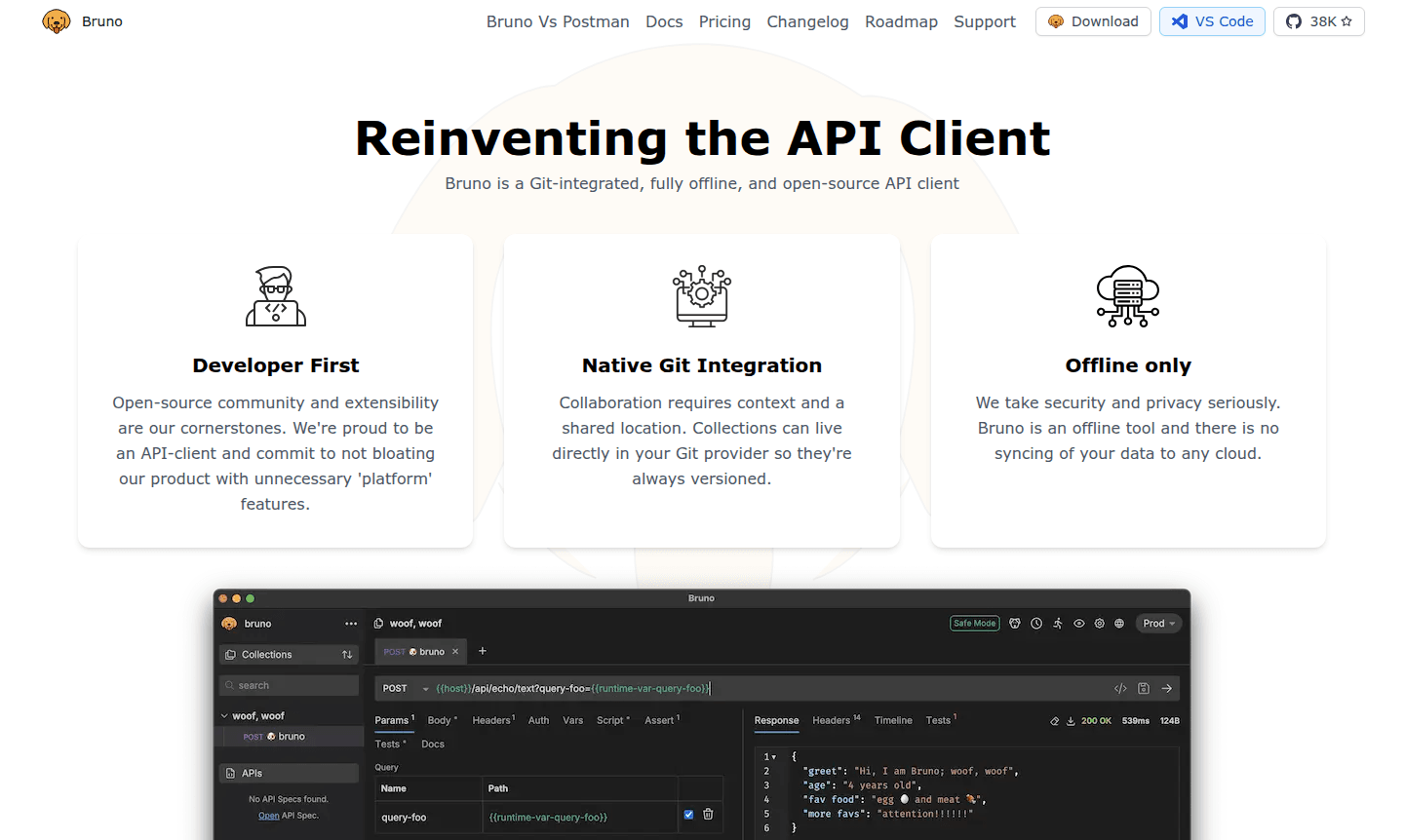The height and width of the screenshot is (840, 1404).
Task: Click the eye preview icon beside the gear
Action: pos(1079,623)
